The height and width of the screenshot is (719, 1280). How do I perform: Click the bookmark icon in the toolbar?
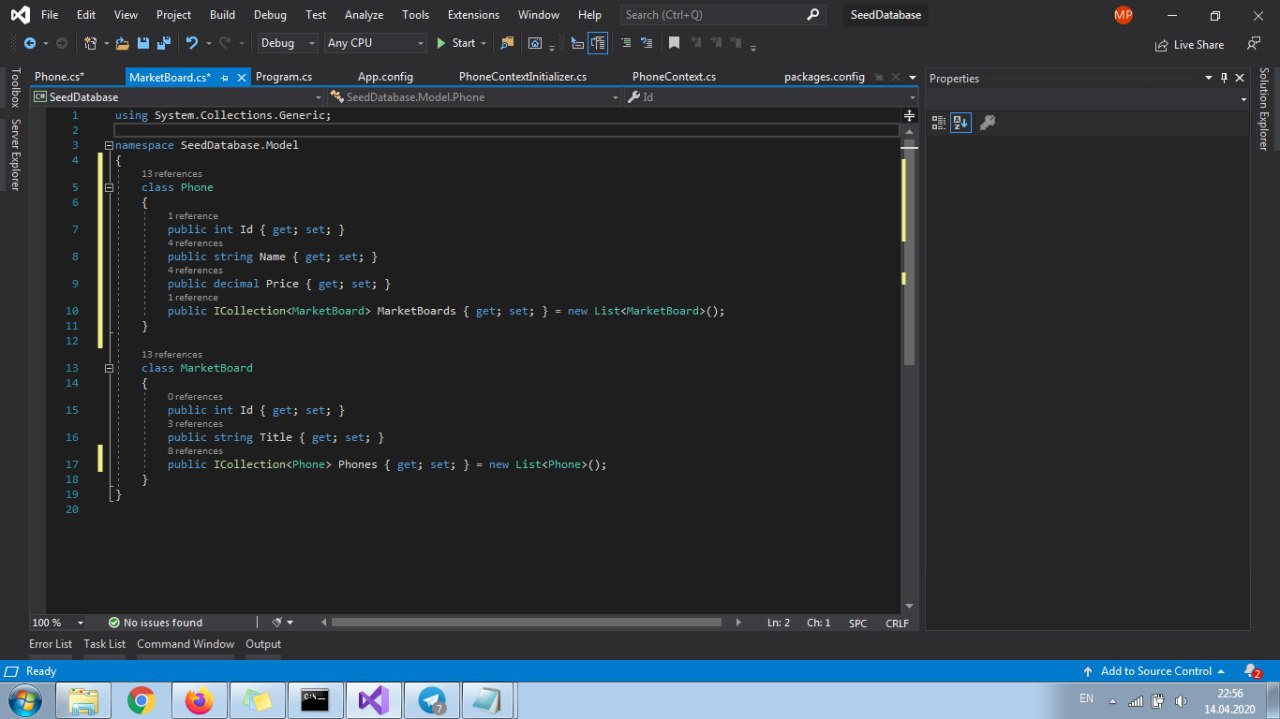tap(674, 43)
